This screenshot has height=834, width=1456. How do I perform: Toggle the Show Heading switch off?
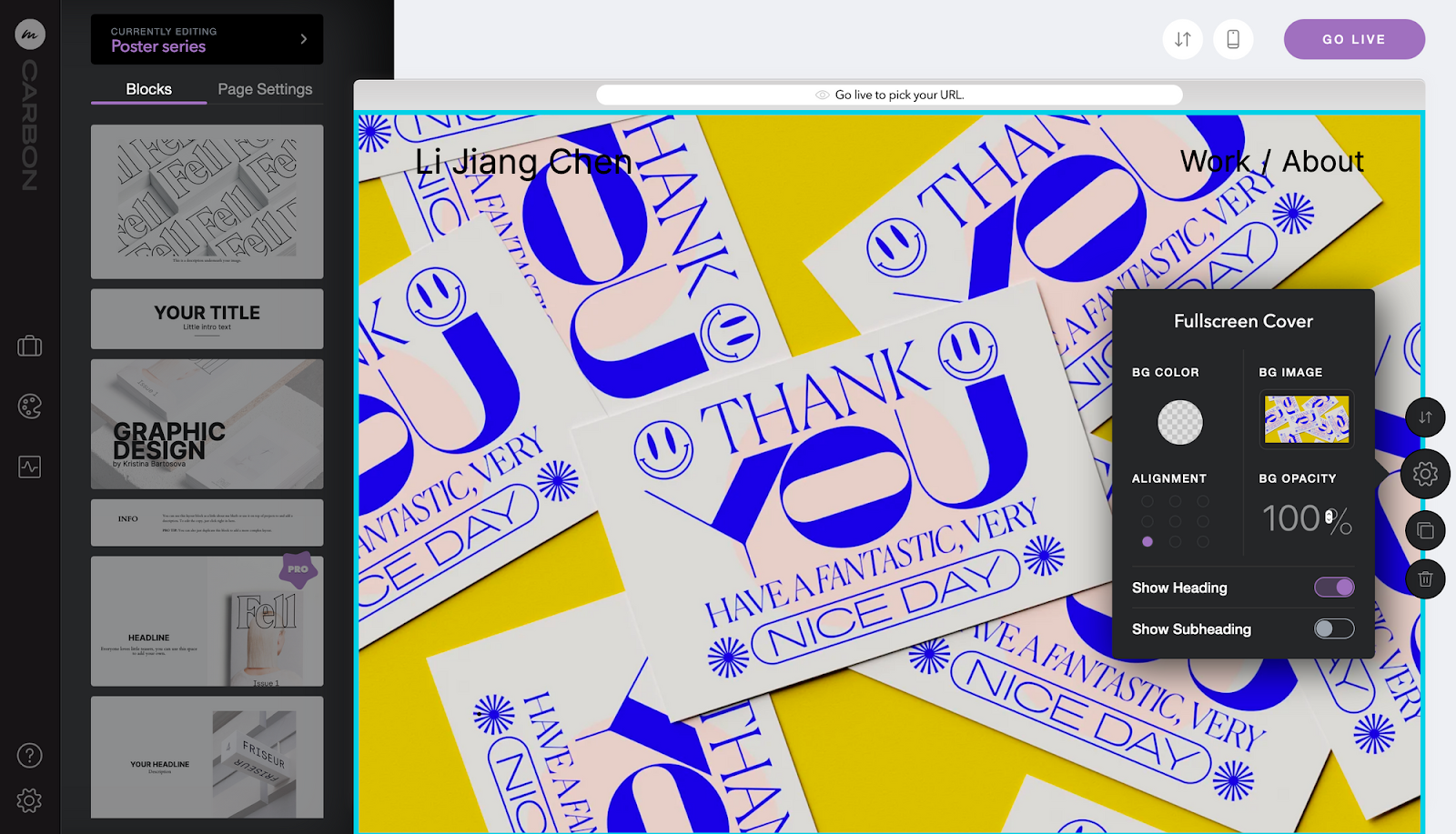click(1334, 588)
